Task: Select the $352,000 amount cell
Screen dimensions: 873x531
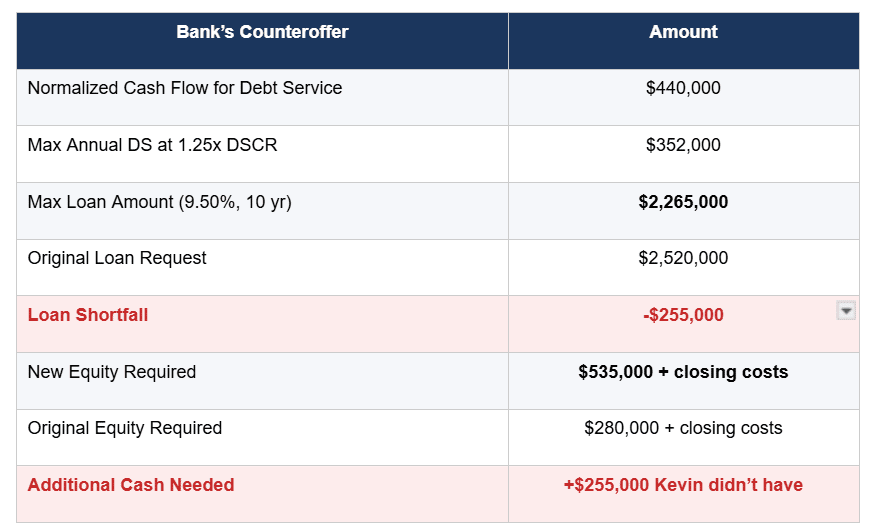Action: point(683,145)
